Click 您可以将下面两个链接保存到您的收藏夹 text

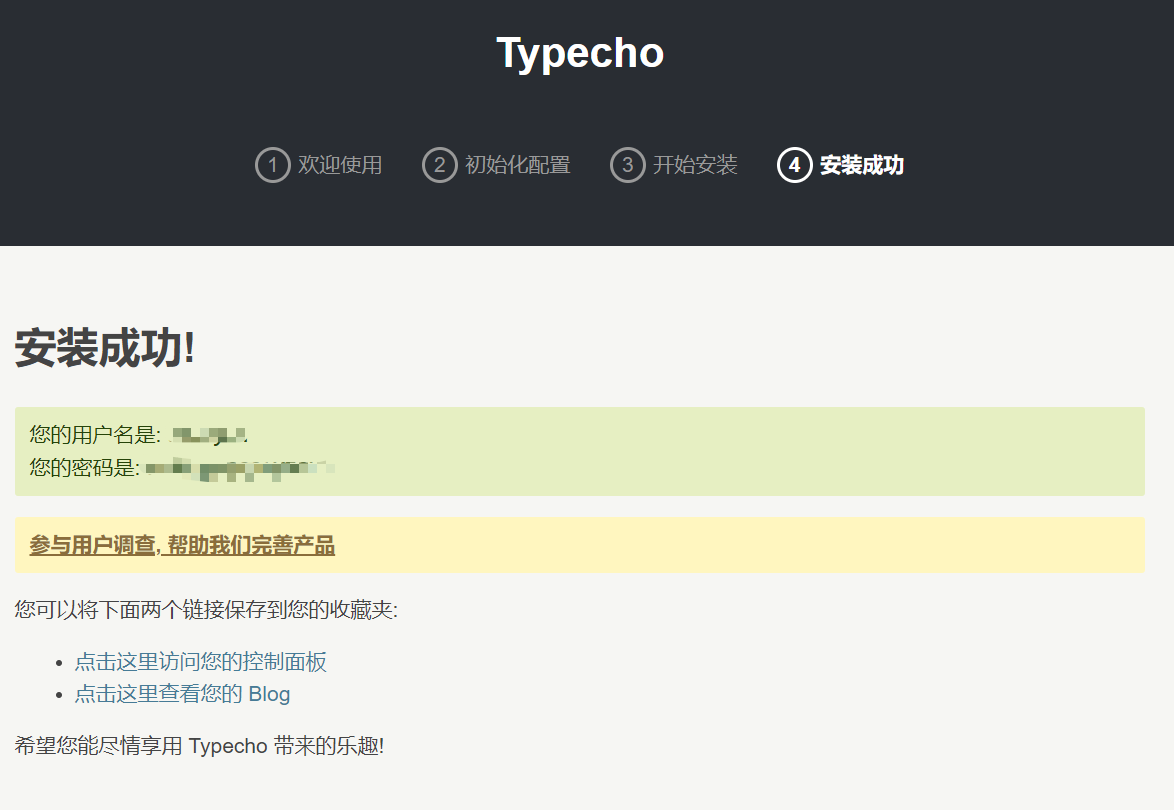(x=206, y=609)
